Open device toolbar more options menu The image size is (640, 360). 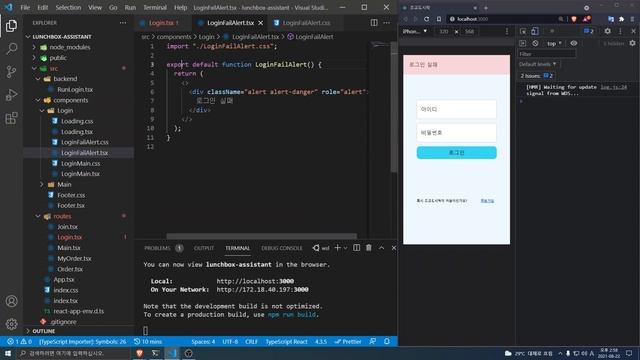tap(507, 31)
